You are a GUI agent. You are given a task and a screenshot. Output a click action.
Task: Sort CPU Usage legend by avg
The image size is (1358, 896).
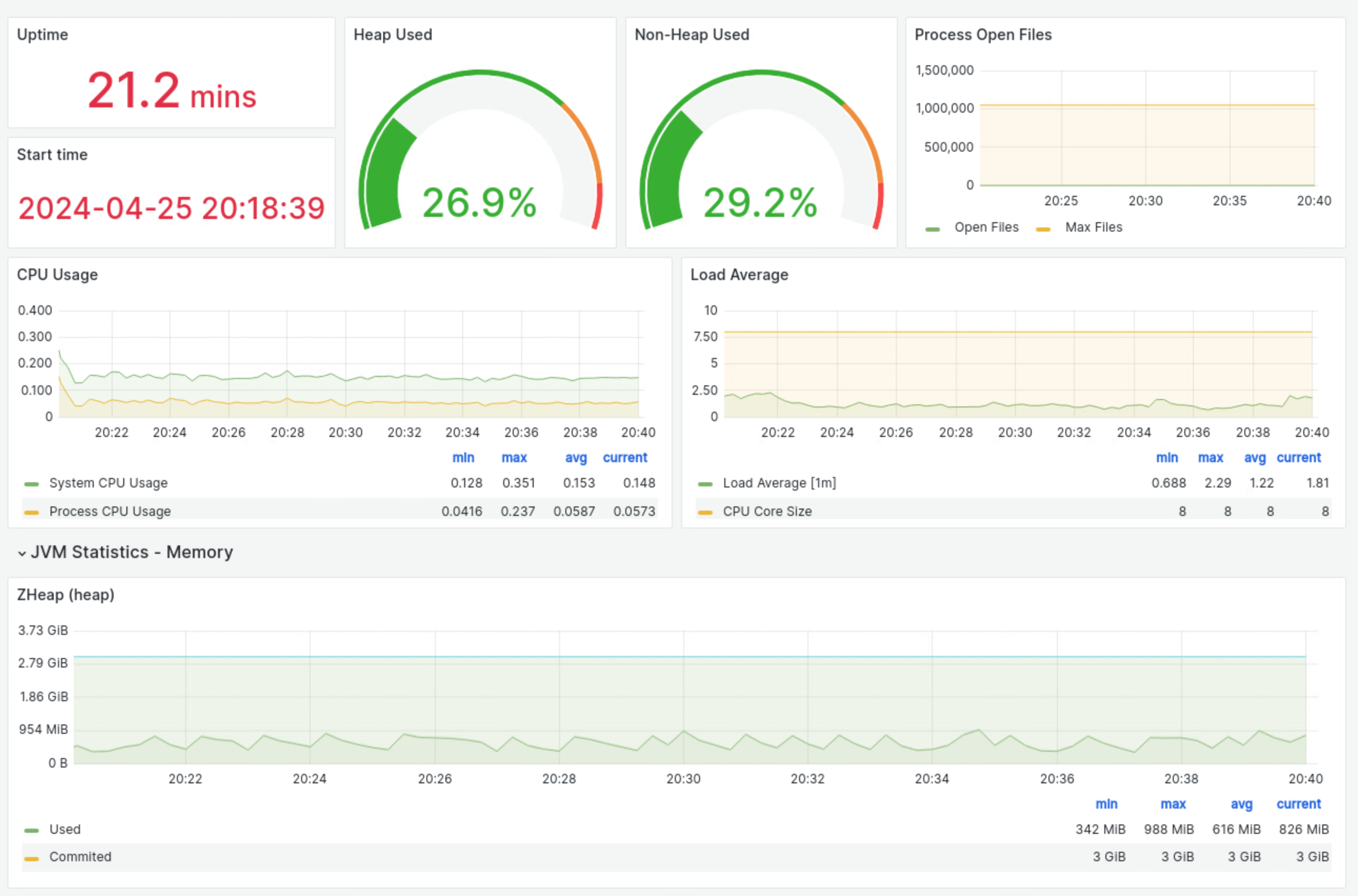point(575,457)
